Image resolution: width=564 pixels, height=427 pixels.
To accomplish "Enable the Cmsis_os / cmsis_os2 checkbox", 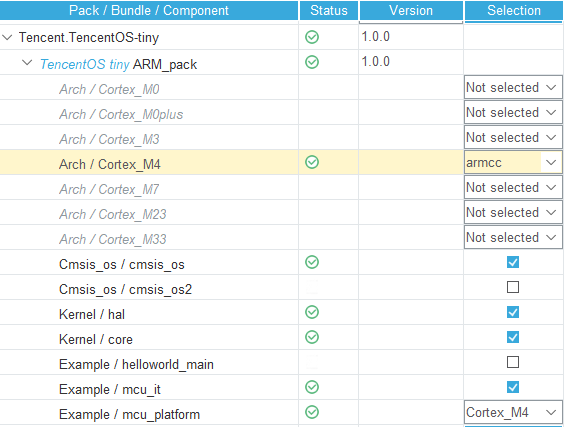I will [513, 287].
